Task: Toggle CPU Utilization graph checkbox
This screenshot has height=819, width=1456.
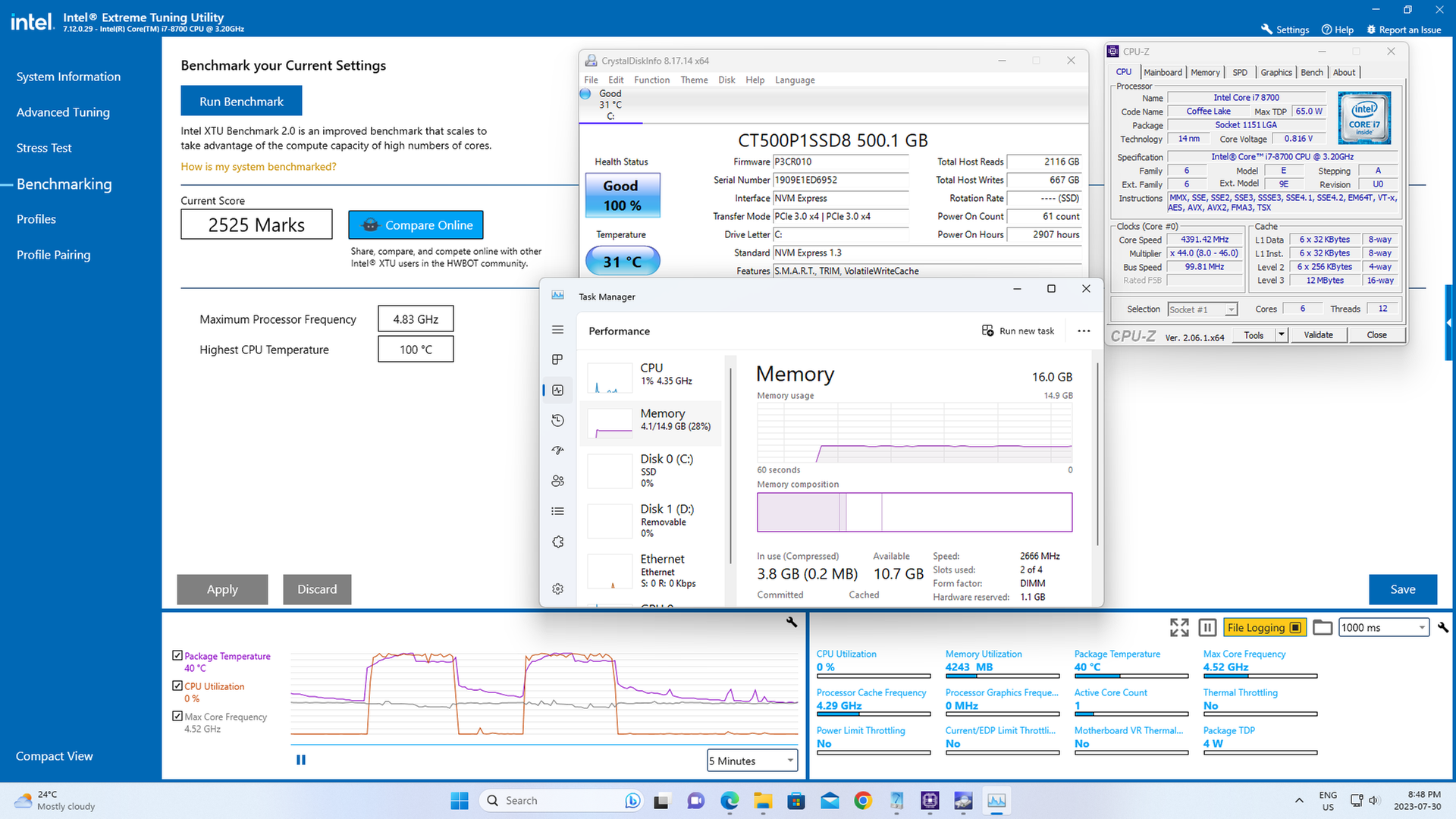Action: pyautogui.click(x=177, y=686)
